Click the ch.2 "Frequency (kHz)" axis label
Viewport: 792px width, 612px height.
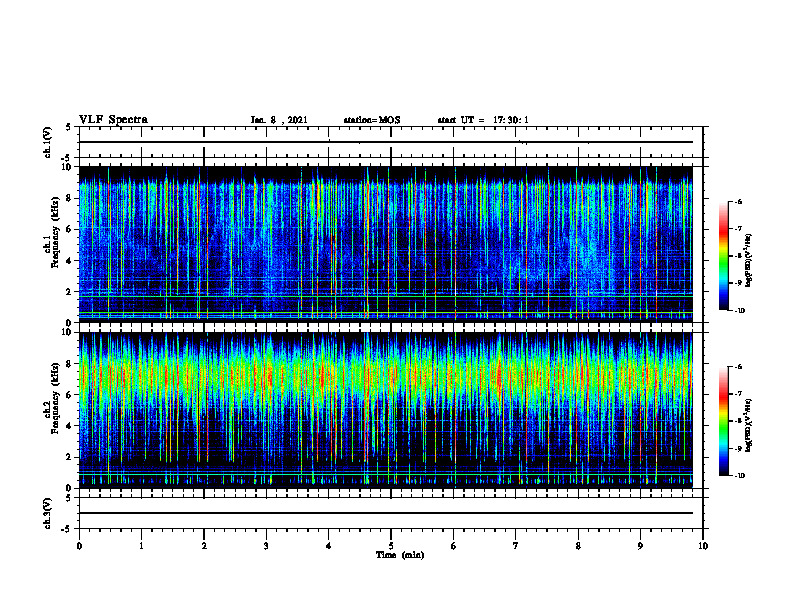tap(55, 398)
